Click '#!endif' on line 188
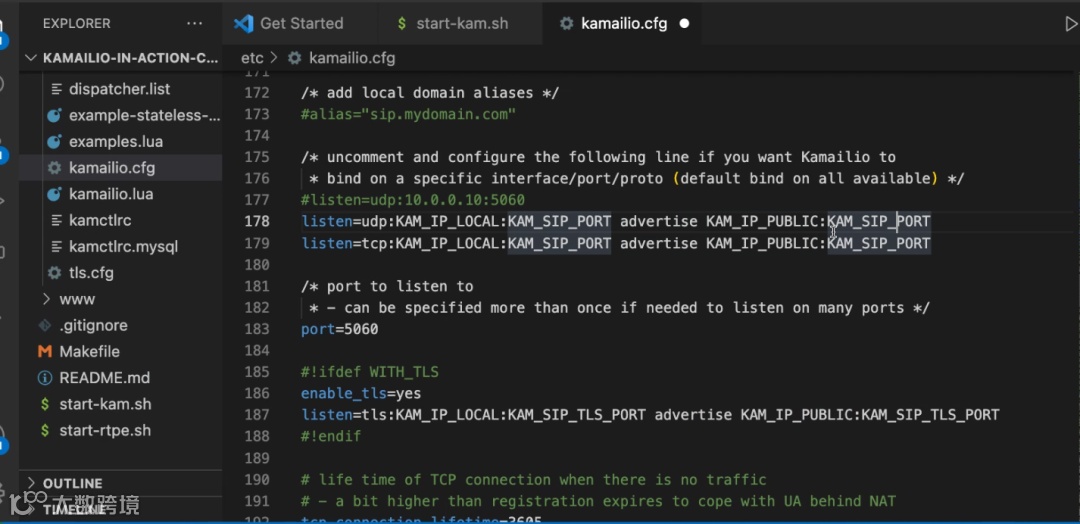 [331, 436]
